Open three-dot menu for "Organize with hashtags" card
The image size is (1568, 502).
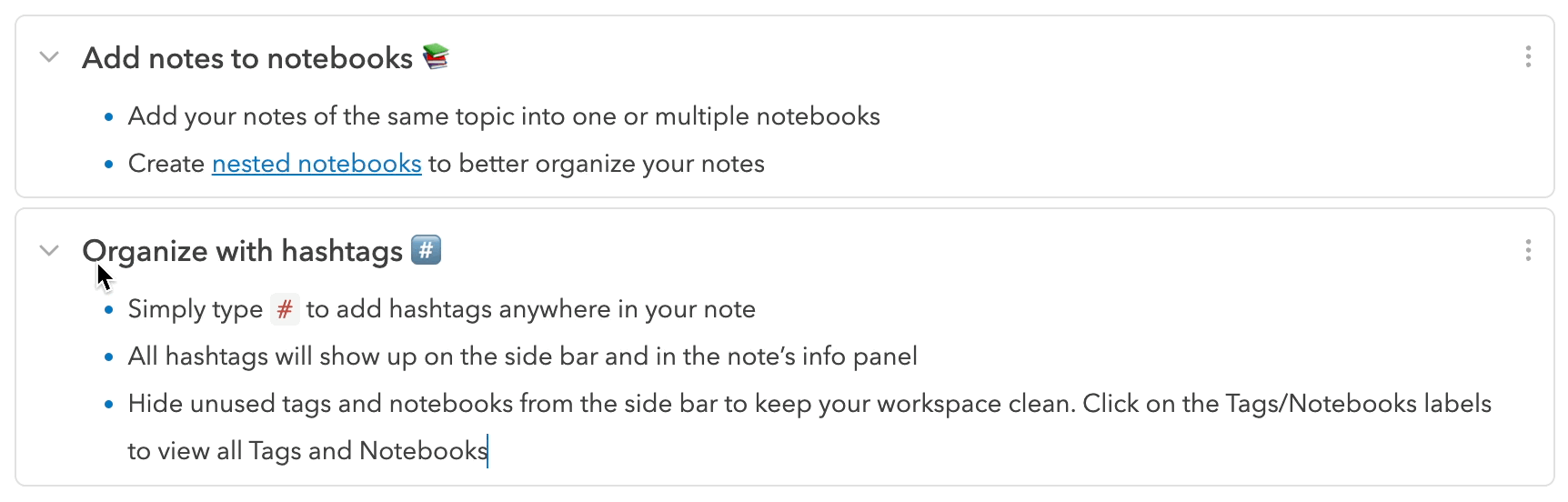1528,250
